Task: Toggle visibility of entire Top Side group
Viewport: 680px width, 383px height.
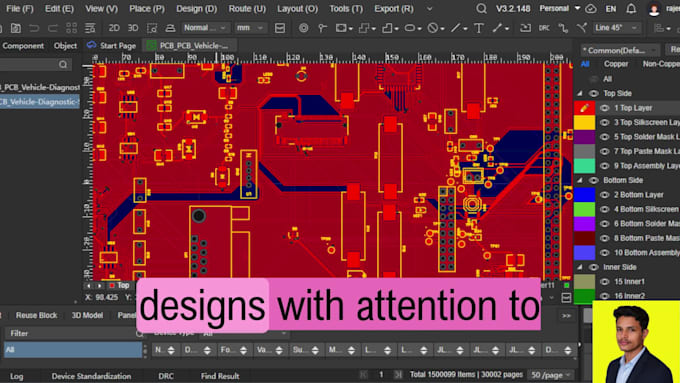Action: [593, 93]
